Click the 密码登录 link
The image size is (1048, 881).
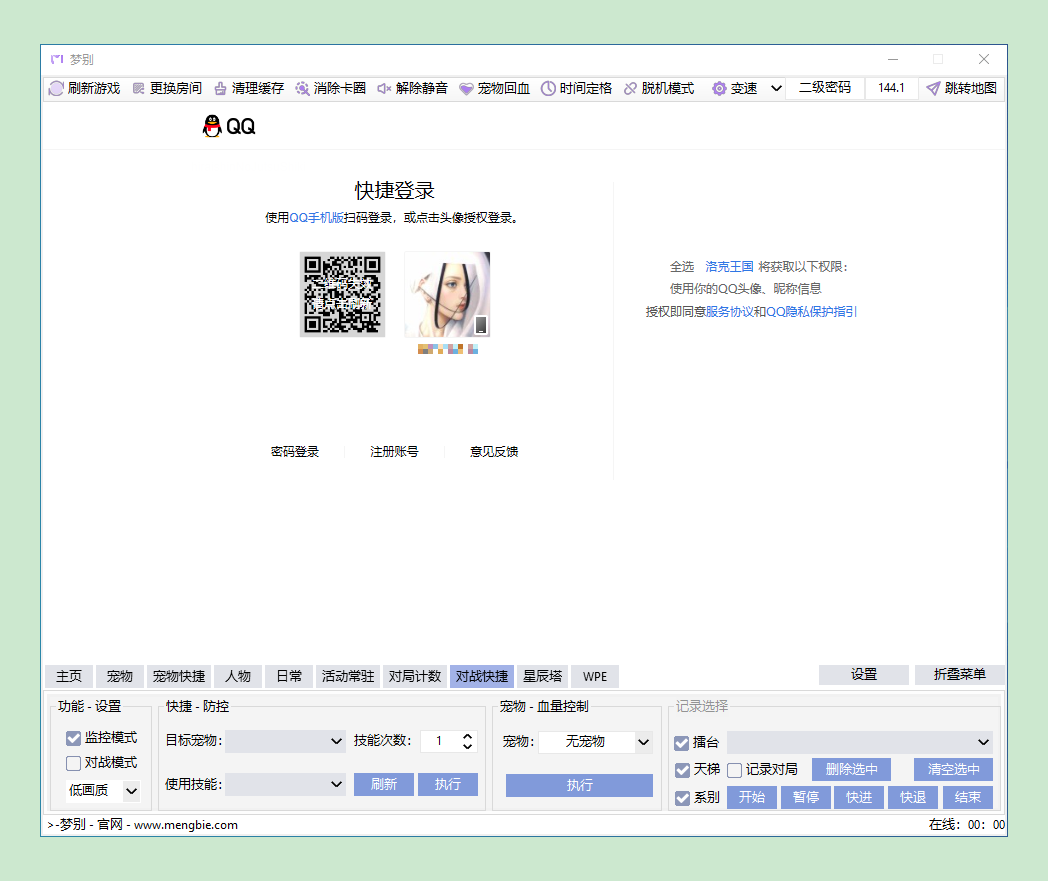[x=294, y=452]
